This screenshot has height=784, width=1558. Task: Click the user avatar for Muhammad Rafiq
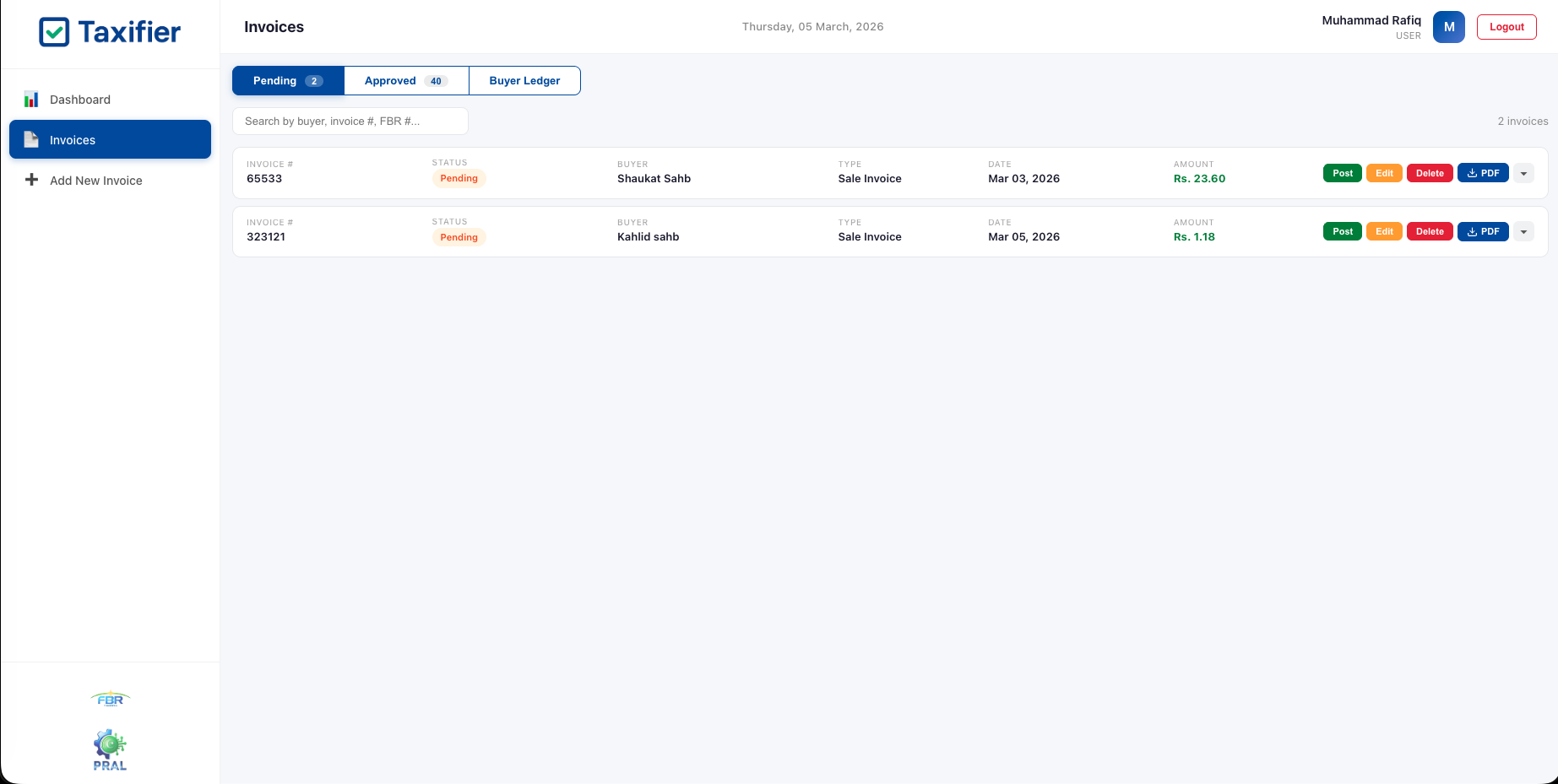pyautogui.click(x=1448, y=26)
